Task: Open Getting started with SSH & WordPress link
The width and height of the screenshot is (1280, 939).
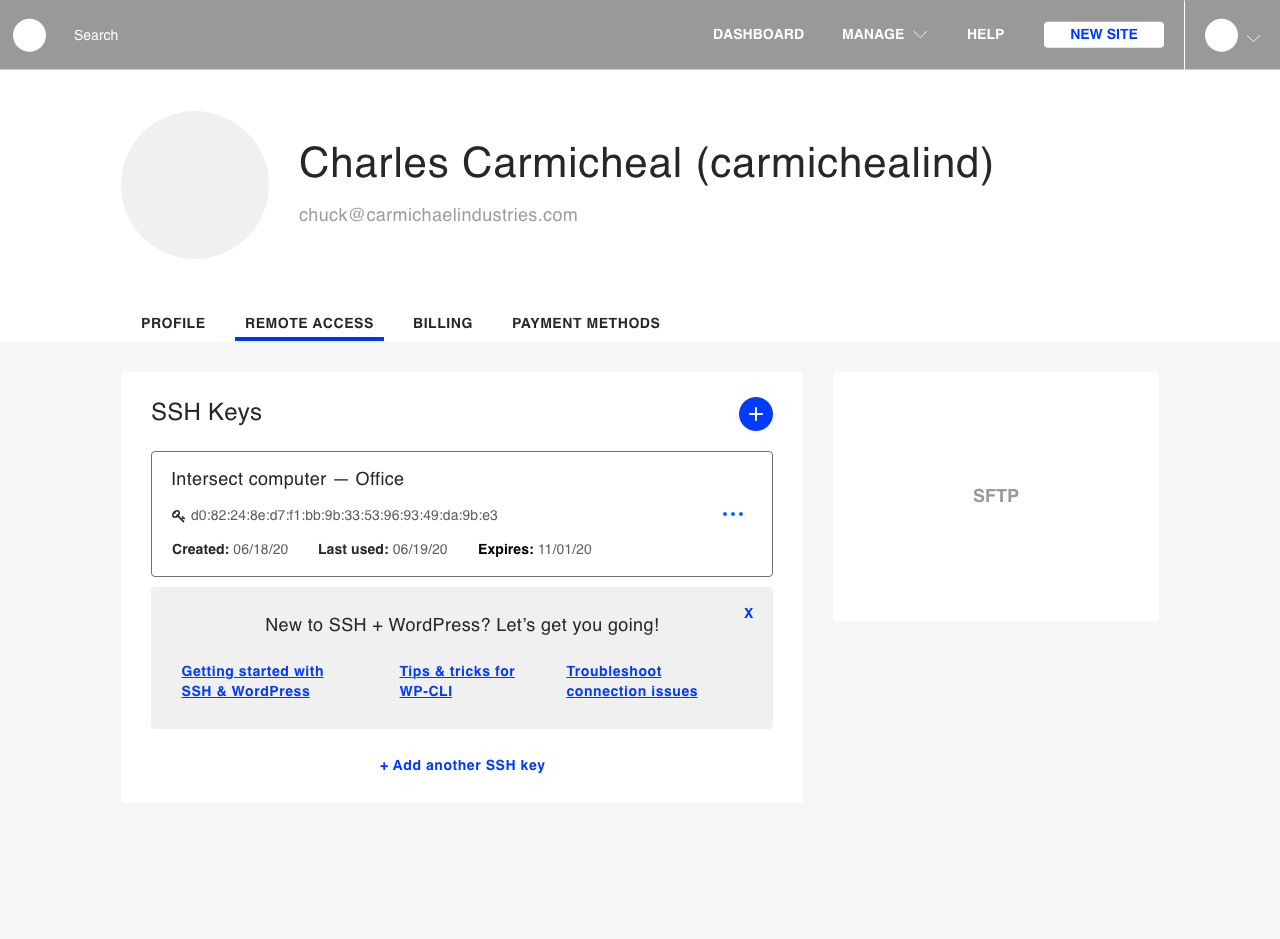Action: coord(253,681)
